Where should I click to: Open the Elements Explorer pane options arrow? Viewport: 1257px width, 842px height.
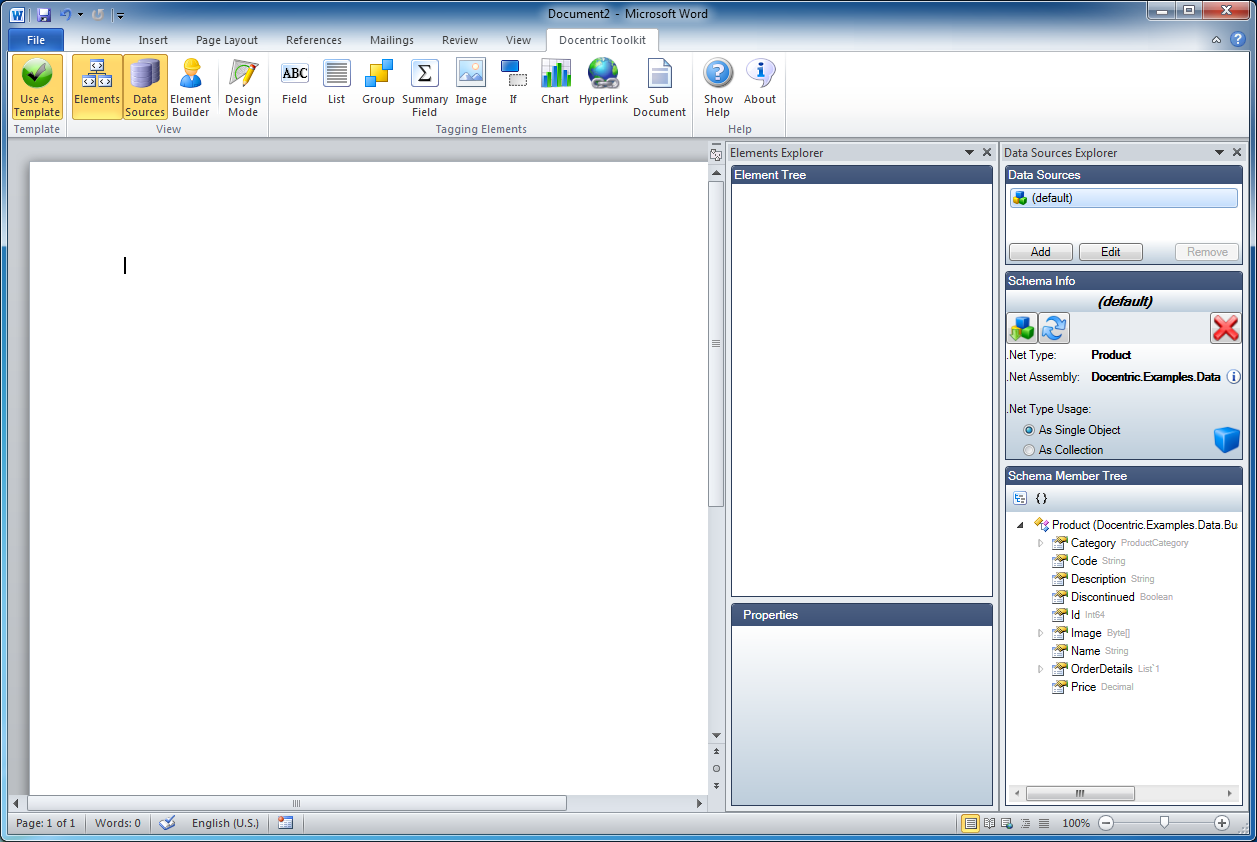[x=969, y=152]
